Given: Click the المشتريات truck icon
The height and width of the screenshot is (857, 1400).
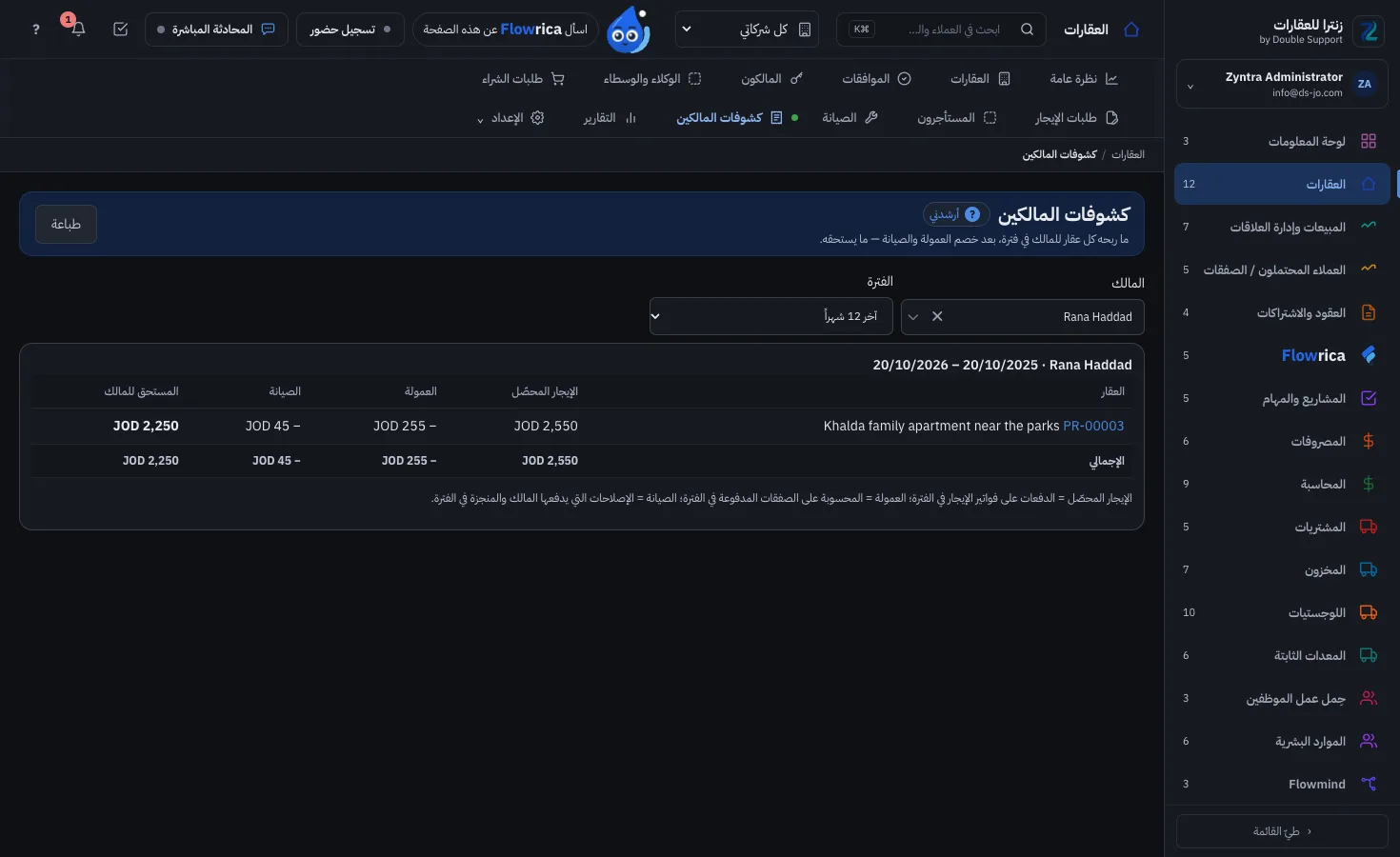Looking at the screenshot, I should pos(1369,527).
